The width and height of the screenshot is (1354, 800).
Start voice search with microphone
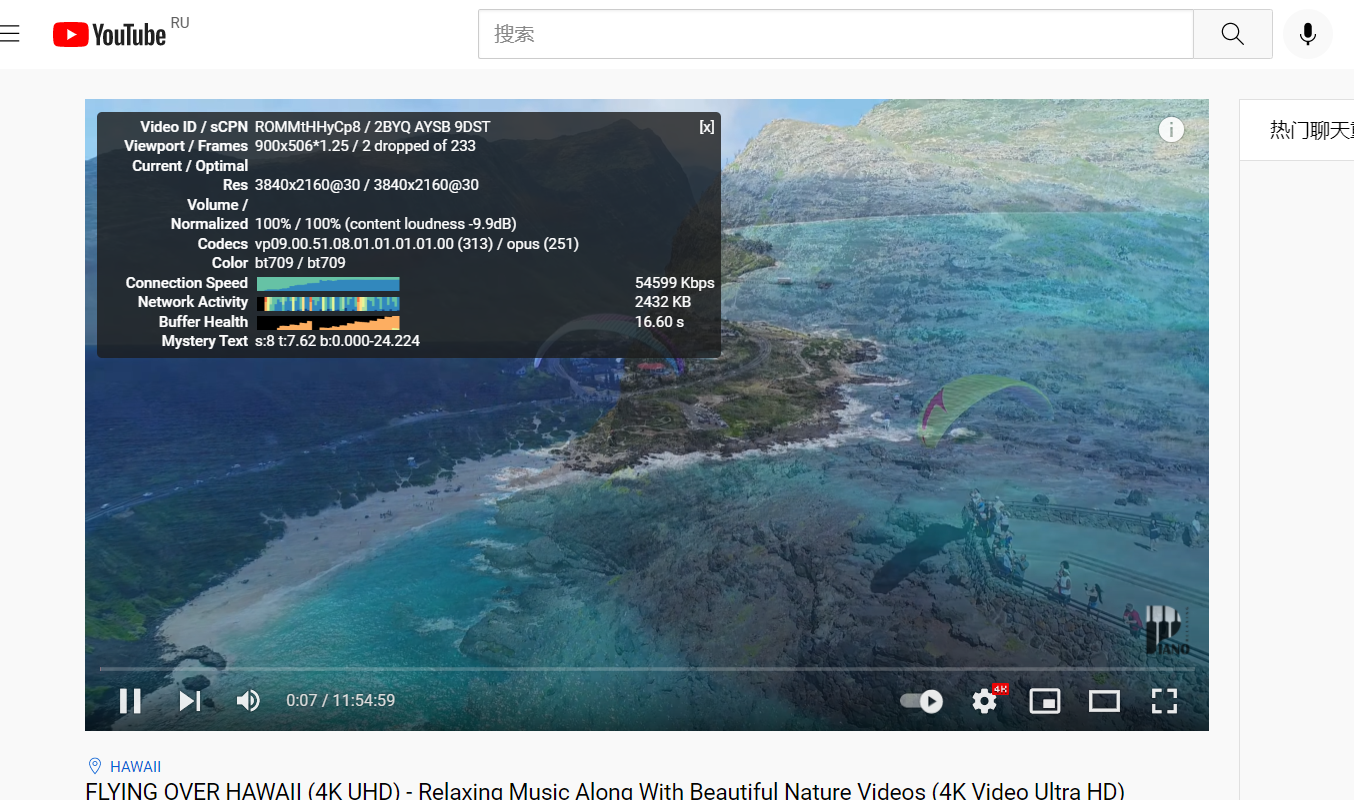1307,34
